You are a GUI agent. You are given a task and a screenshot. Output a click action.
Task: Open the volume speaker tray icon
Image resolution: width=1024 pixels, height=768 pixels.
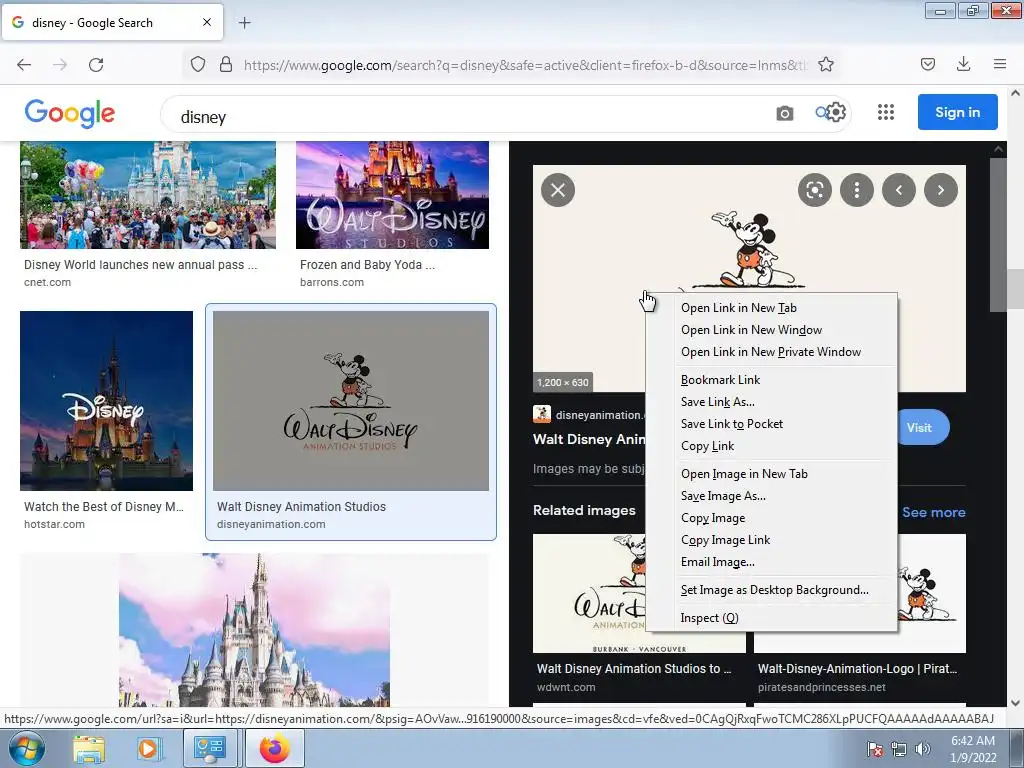922,749
